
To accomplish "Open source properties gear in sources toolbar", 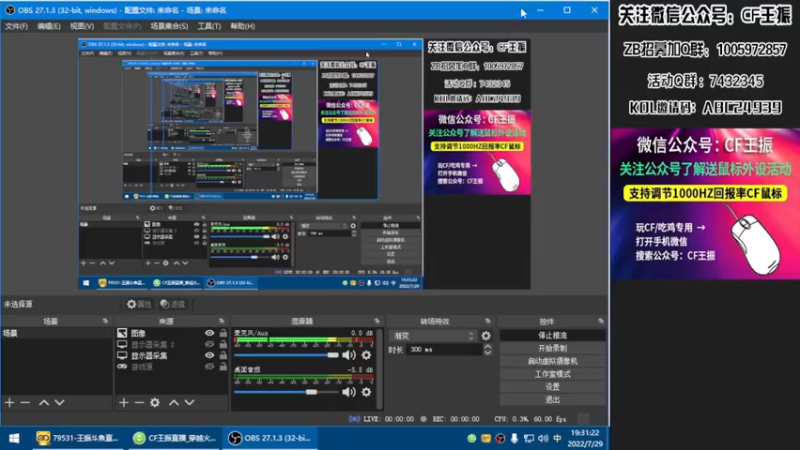I will [155, 403].
